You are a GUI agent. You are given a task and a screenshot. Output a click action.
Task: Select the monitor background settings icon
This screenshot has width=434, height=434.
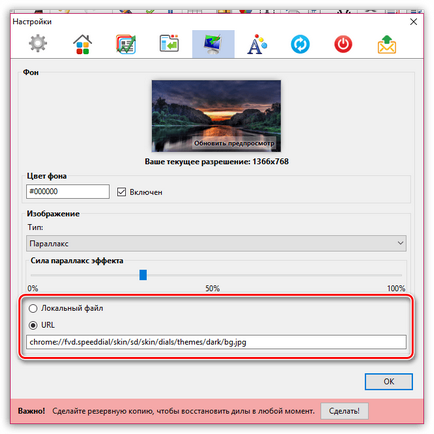click(x=213, y=44)
